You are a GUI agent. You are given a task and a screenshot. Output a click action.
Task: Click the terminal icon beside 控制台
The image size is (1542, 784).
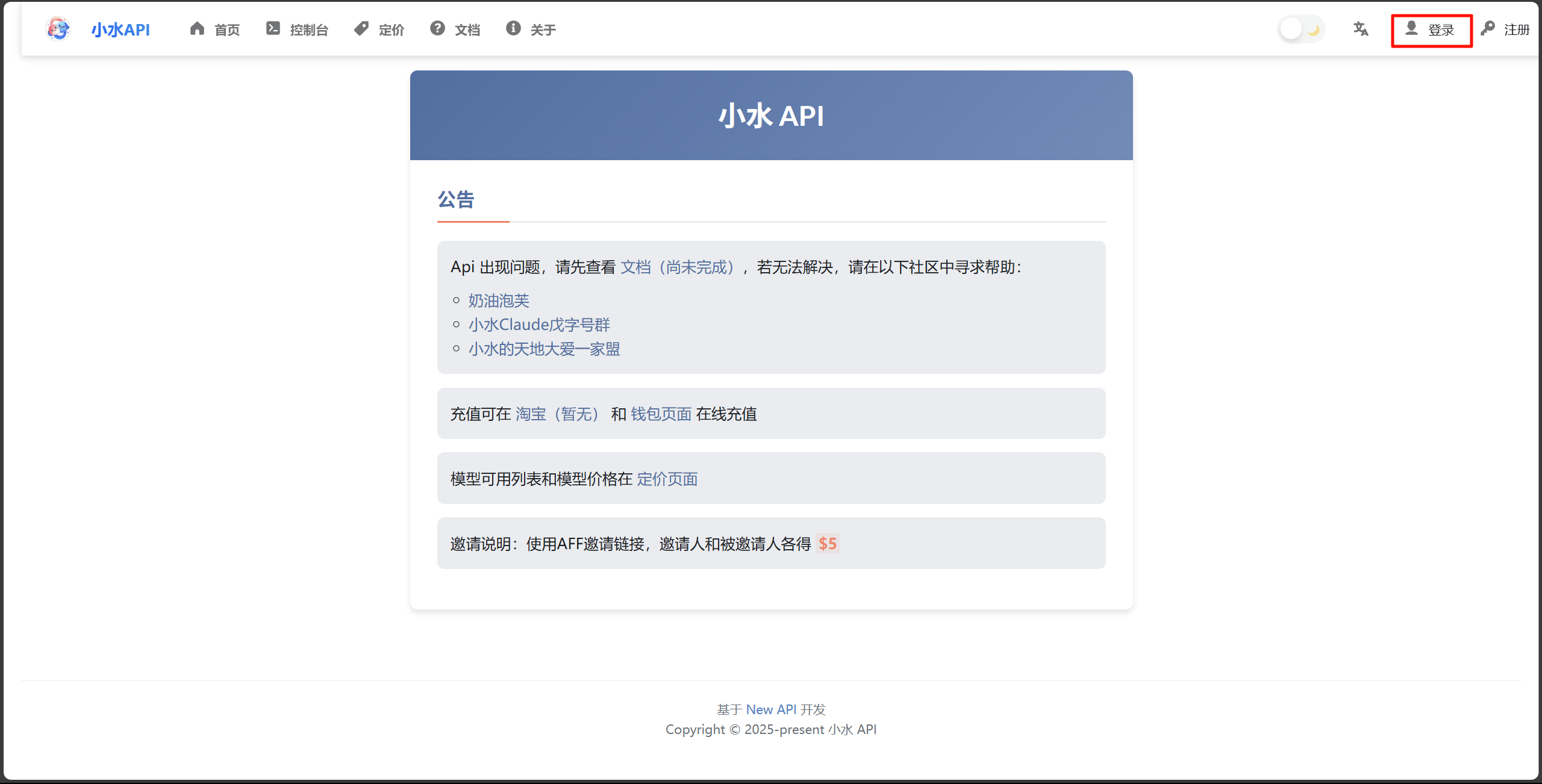[x=273, y=29]
